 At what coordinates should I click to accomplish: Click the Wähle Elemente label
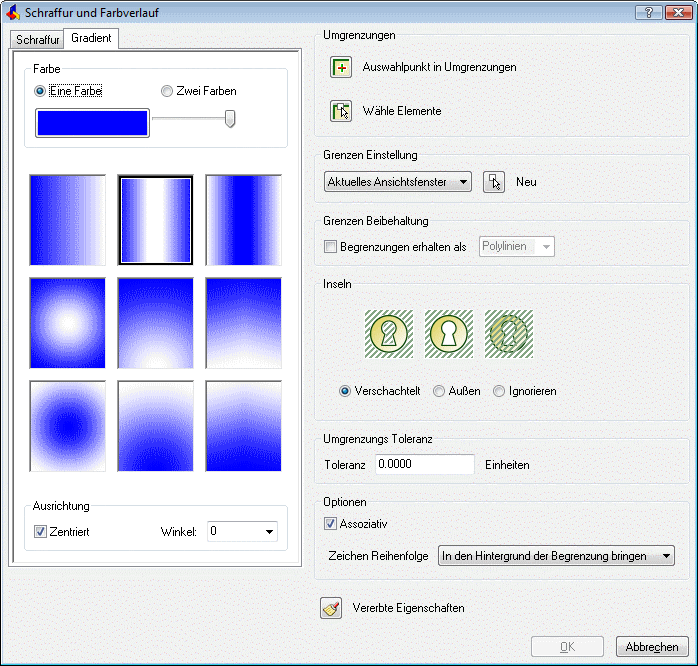pyautogui.click(x=402, y=111)
